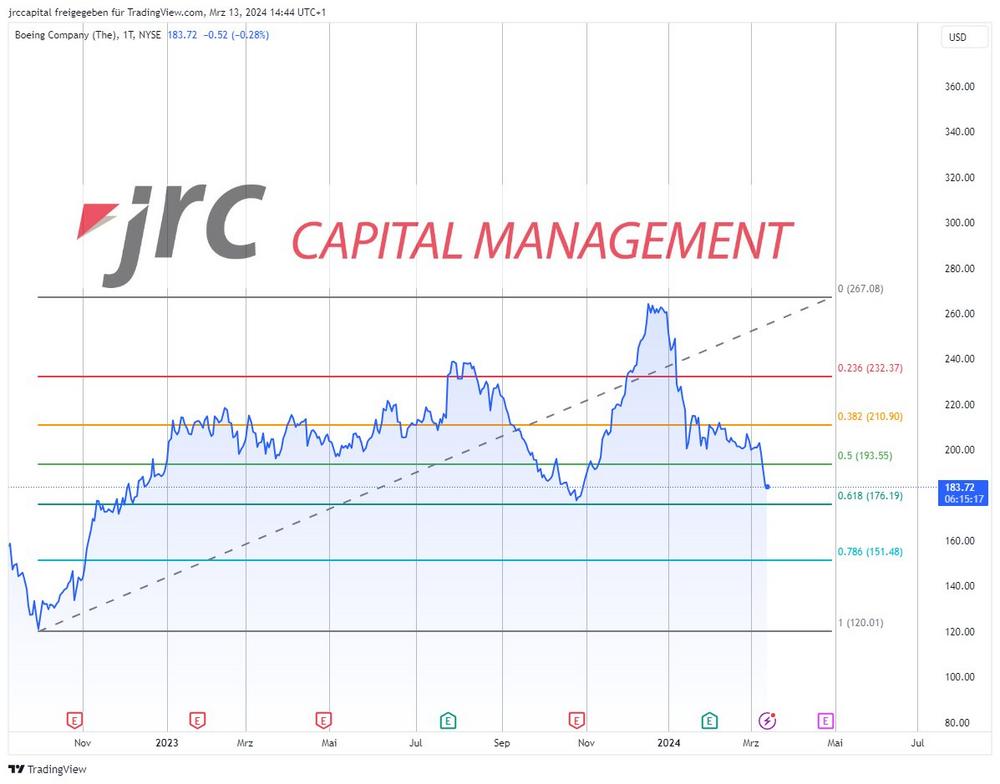Click the 220.00 price axis label

(x=960, y=404)
